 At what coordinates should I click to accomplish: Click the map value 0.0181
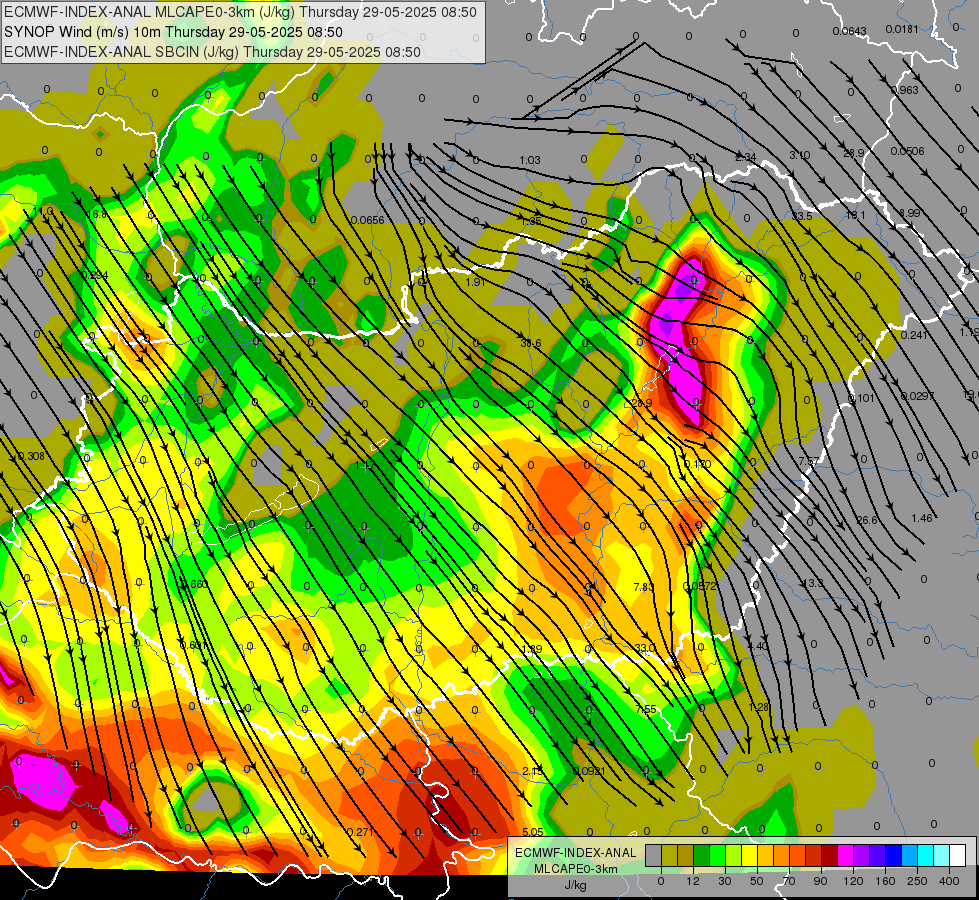[x=902, y=29]
